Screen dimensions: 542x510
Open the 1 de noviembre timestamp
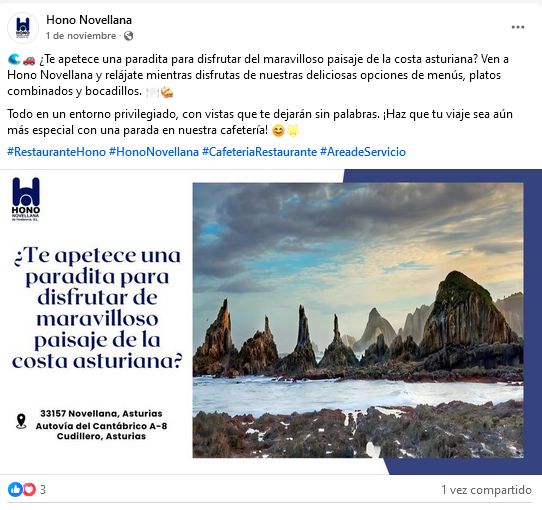click(81, 36)
